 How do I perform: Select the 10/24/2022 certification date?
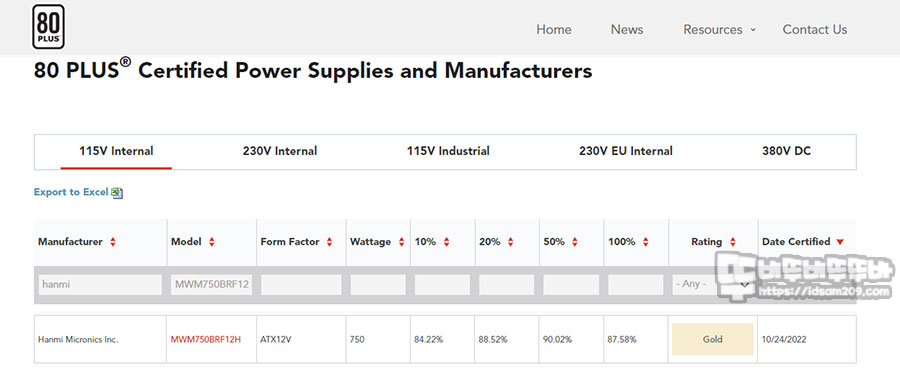(784, 340)
